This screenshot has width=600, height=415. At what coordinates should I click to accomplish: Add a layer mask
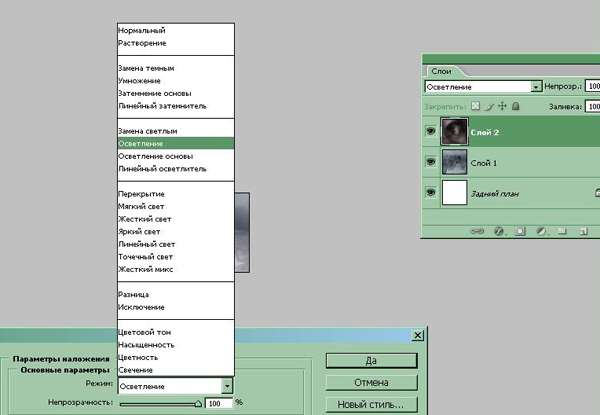[520, 231]
